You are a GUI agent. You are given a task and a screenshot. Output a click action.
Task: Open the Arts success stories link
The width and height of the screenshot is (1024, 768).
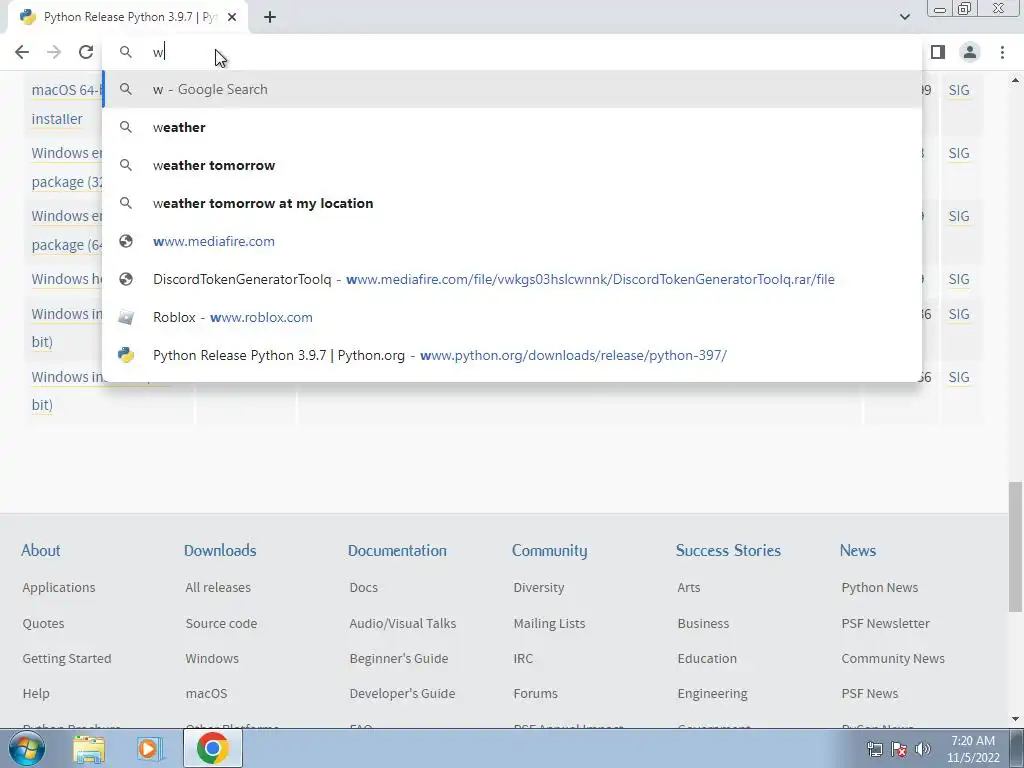click(x=689, y=588)
